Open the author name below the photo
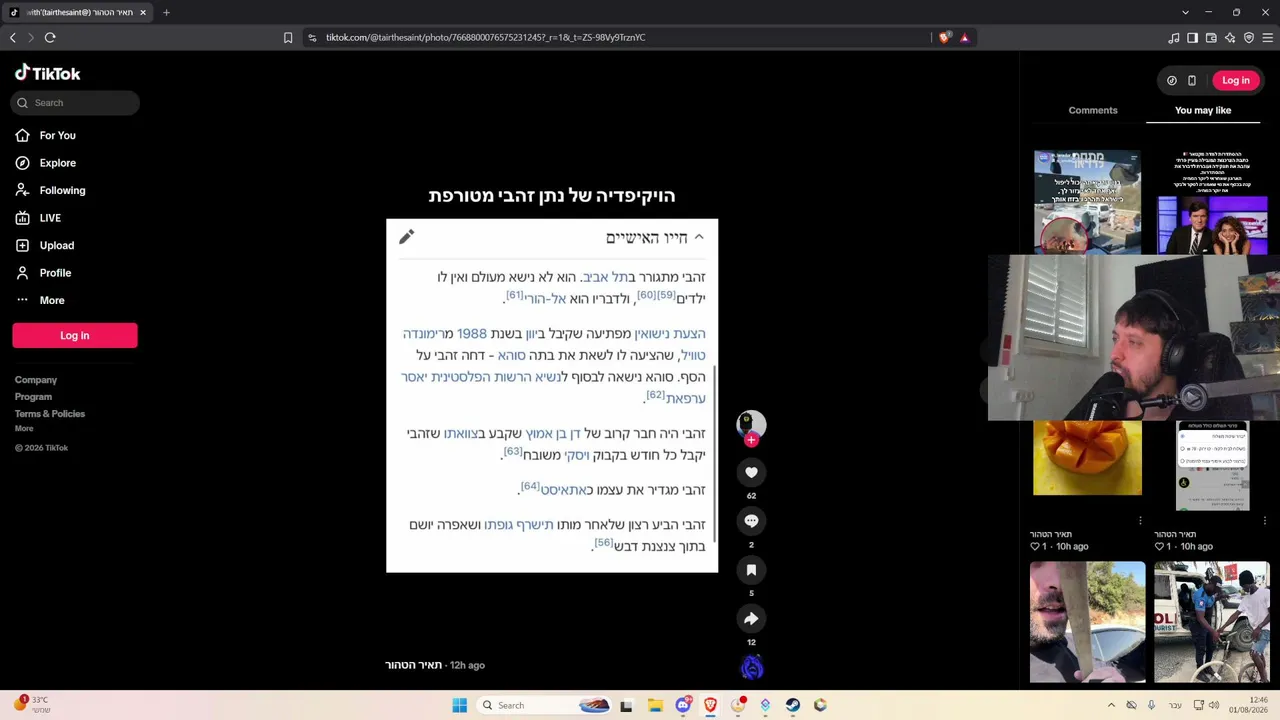 tap(414, 665)
